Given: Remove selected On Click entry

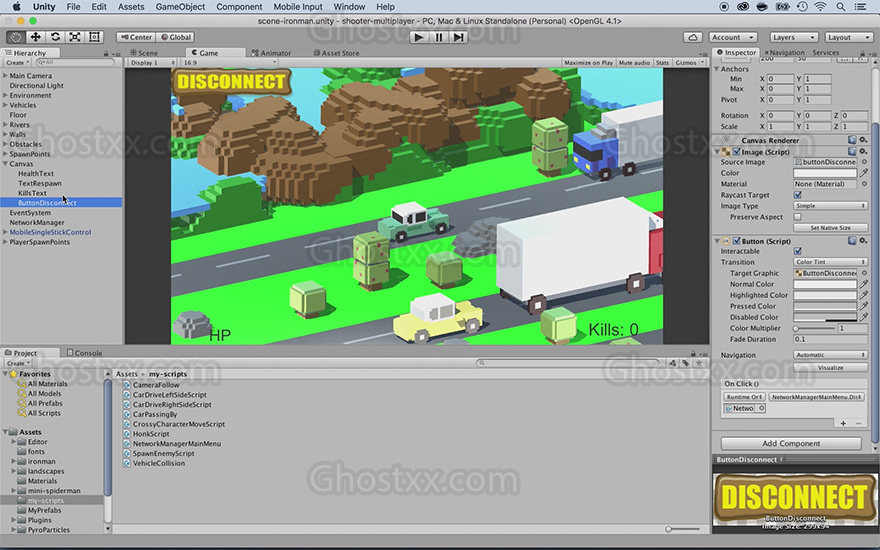Looking at the screenshot, I should coord(858,423).
